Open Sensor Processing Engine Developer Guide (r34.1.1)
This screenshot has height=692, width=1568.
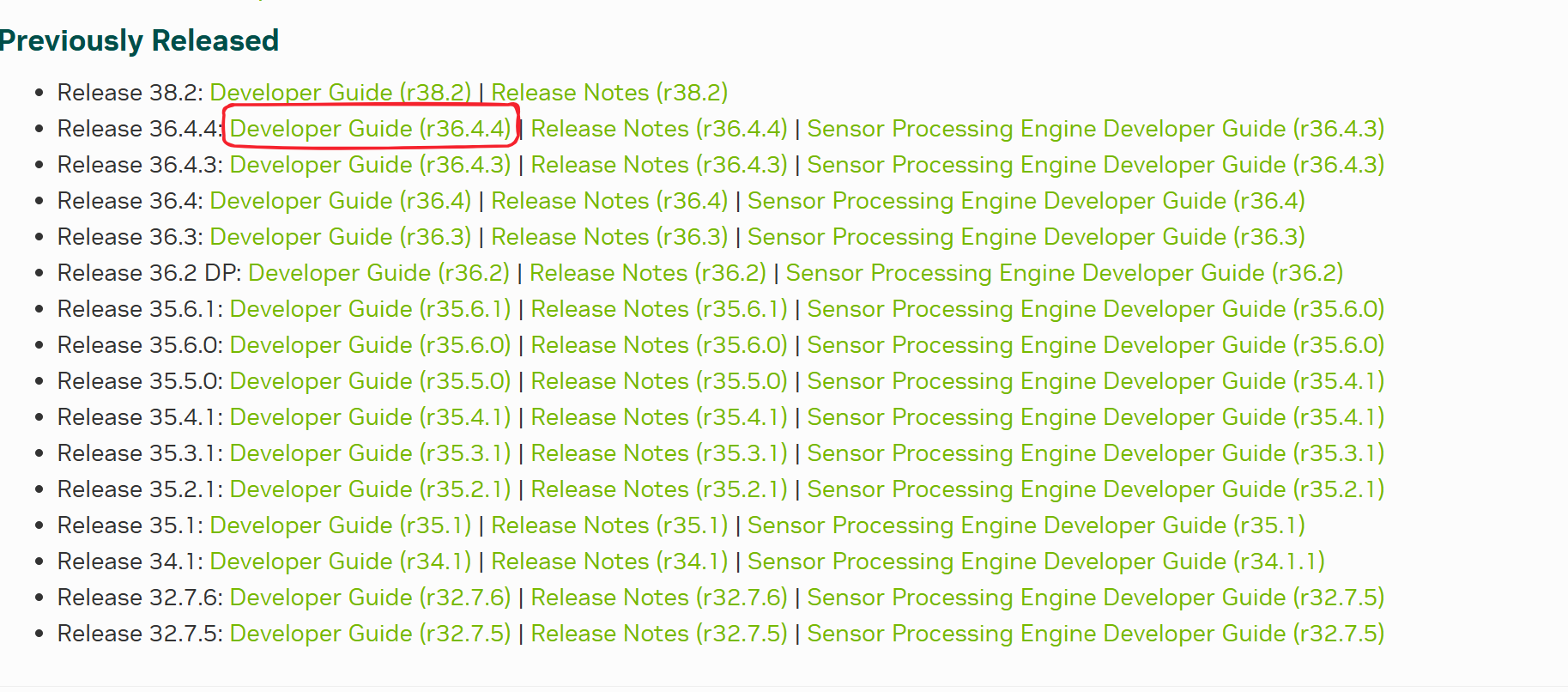click(1036, 561)
